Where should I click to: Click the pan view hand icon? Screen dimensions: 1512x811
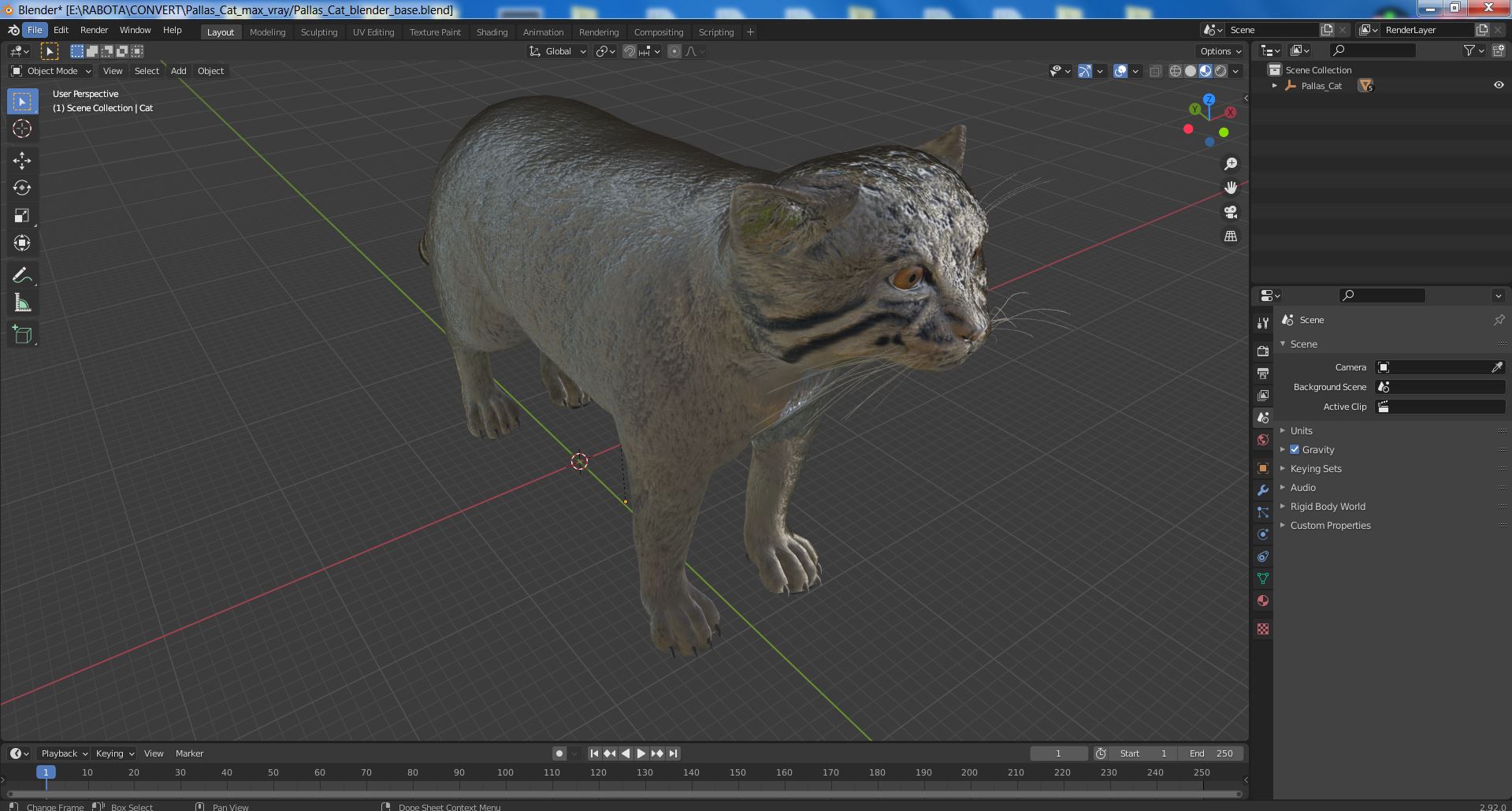click(x=1231, y=188)
